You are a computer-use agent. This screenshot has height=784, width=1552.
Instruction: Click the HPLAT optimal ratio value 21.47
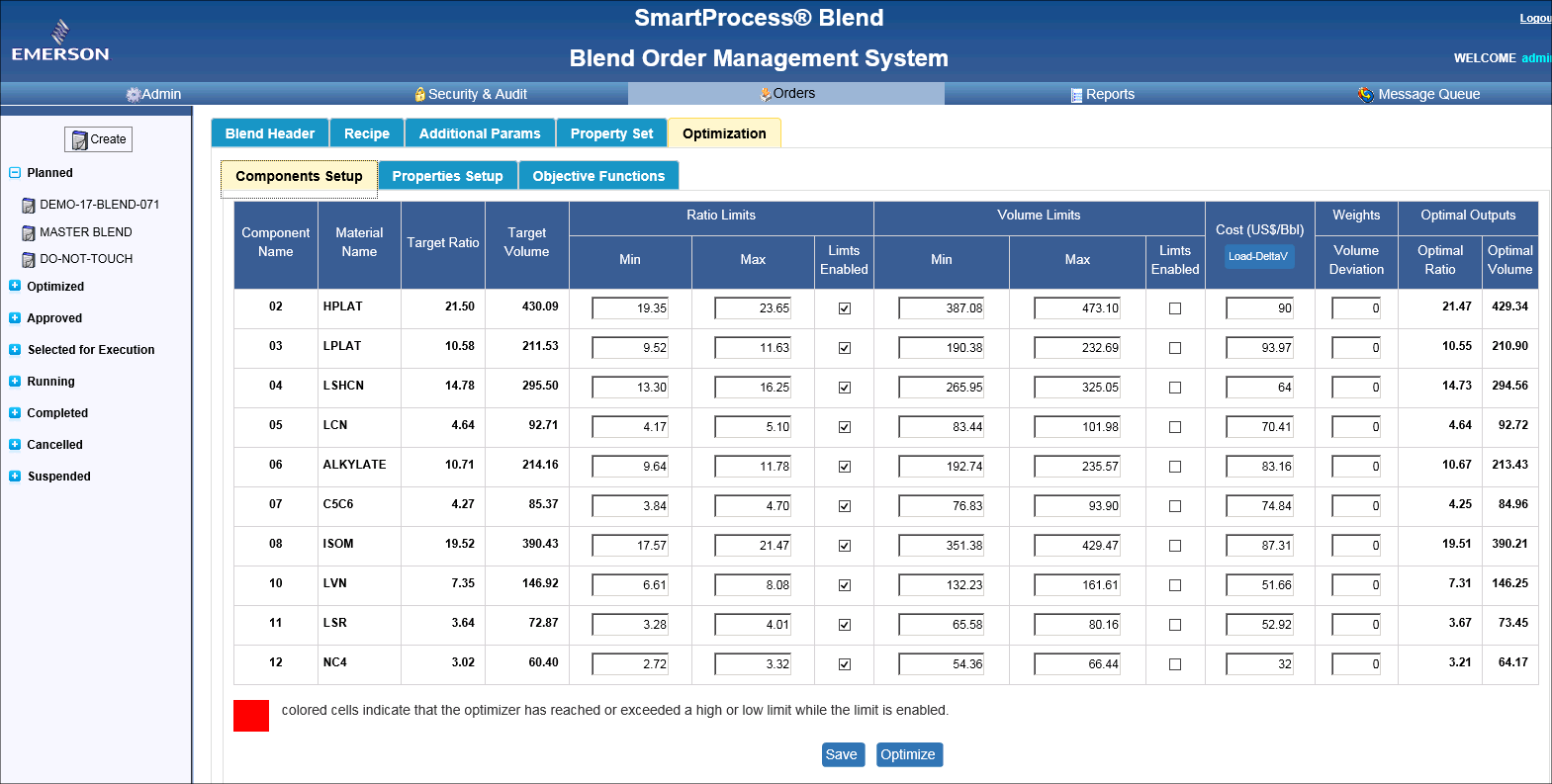coord(1457,306)
